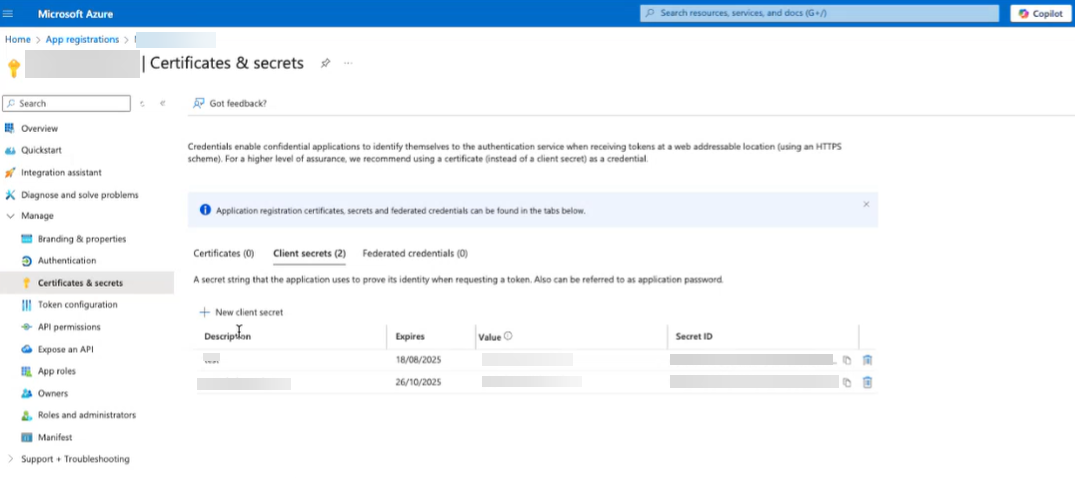Open Integration assistant
This screenshot has height=478, width=1075.
[x=61, y=173]
